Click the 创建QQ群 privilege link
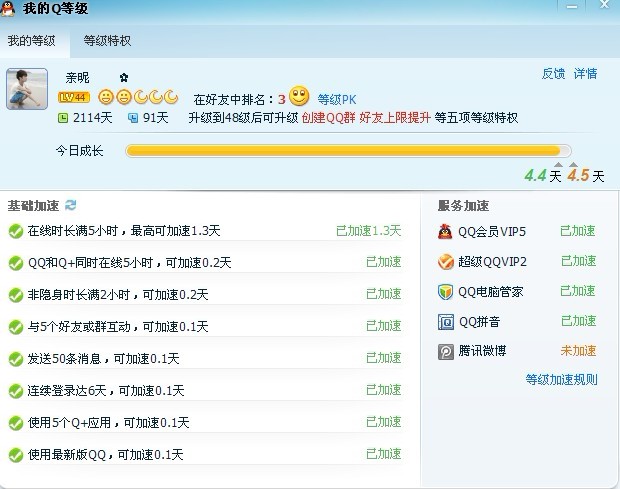This screenshot has height=489, width=620. point(329,118)
